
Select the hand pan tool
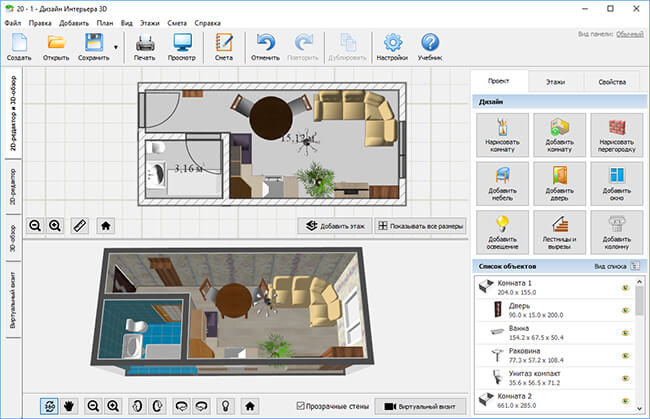pyautogui.click(x=69, y=406)
